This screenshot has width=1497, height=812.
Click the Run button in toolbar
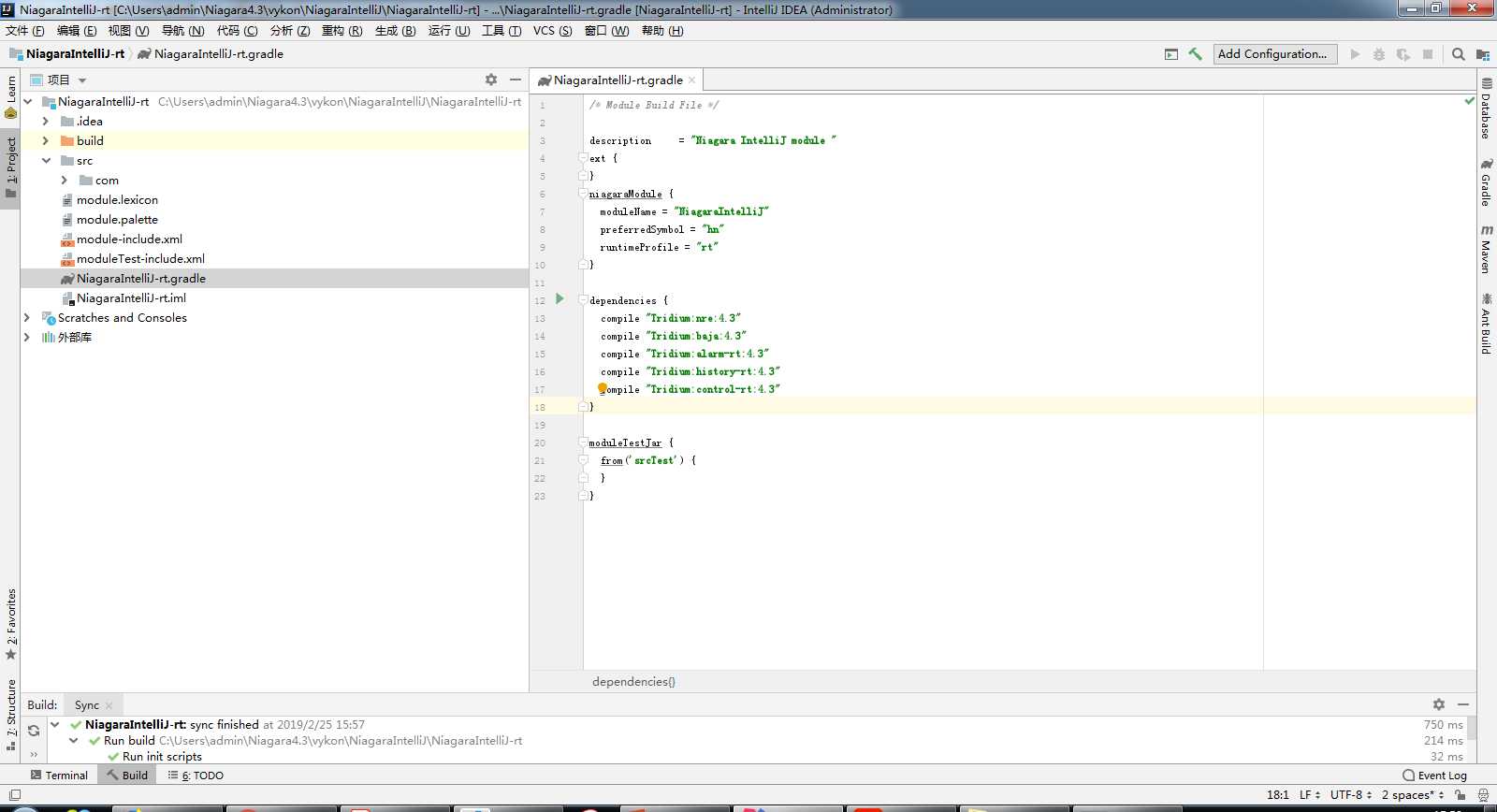1355,54
